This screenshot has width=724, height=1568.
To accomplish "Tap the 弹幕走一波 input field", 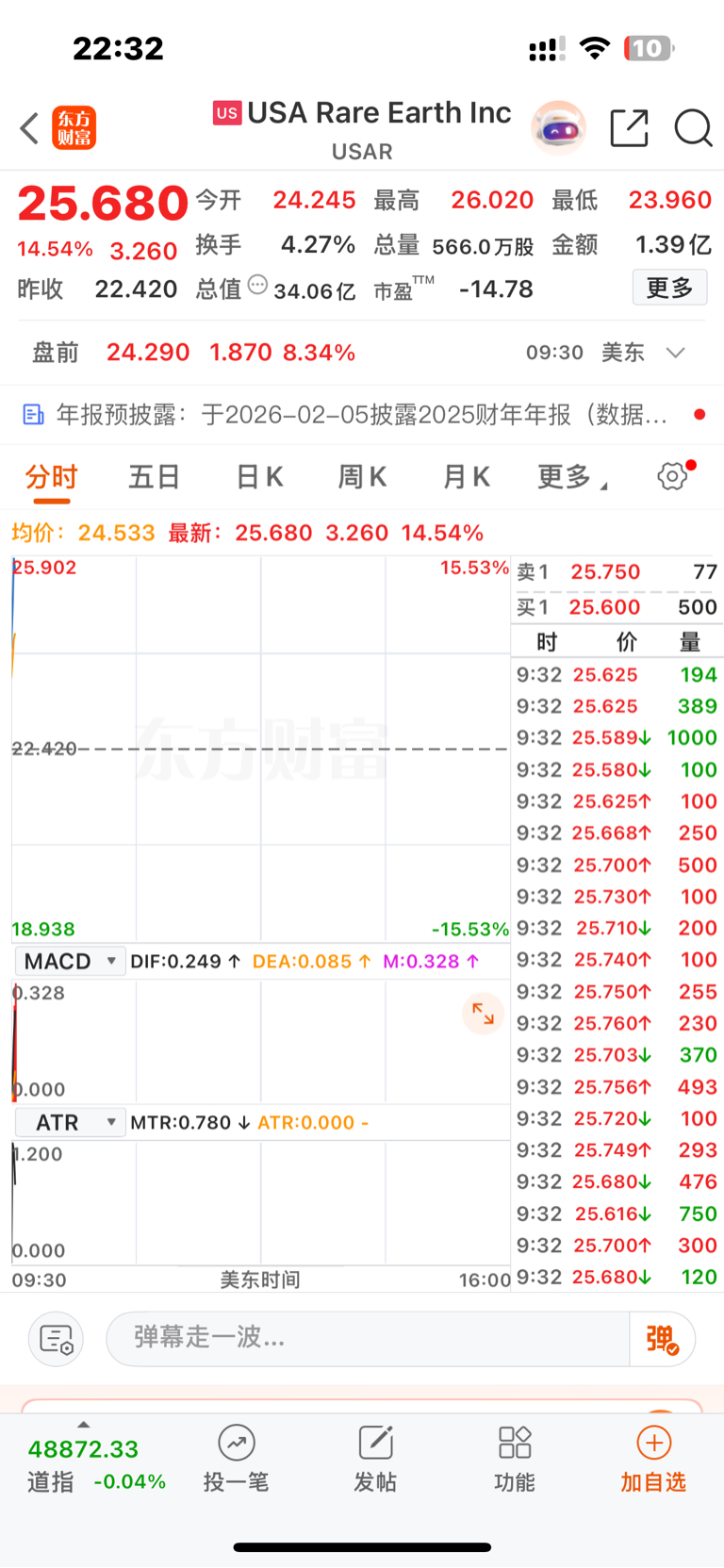I will click(368, 1339).
